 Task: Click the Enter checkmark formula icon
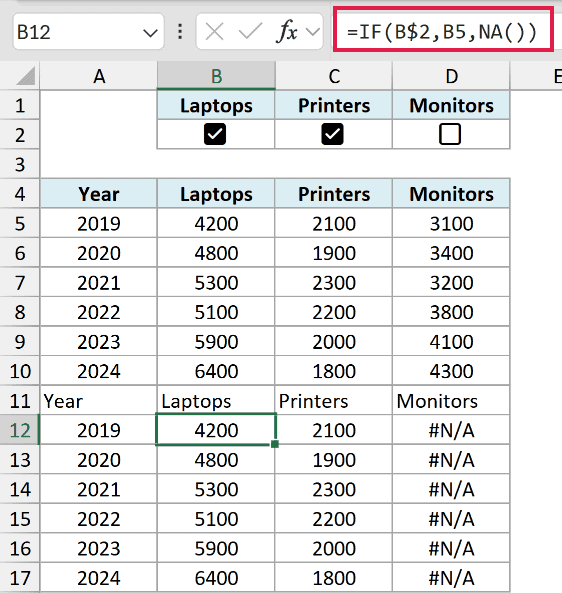pyautogui.click(x=250, y=32)
